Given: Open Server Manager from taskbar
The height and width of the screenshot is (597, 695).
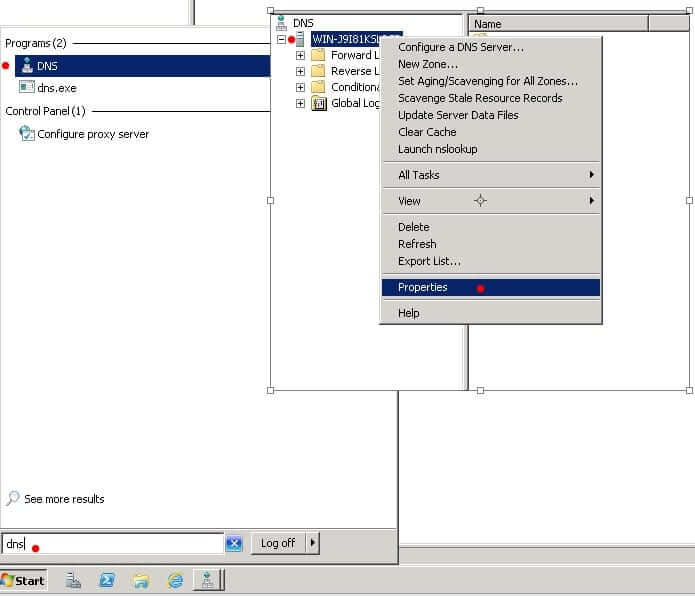Looking at the screenshot, I should point(73,580).
